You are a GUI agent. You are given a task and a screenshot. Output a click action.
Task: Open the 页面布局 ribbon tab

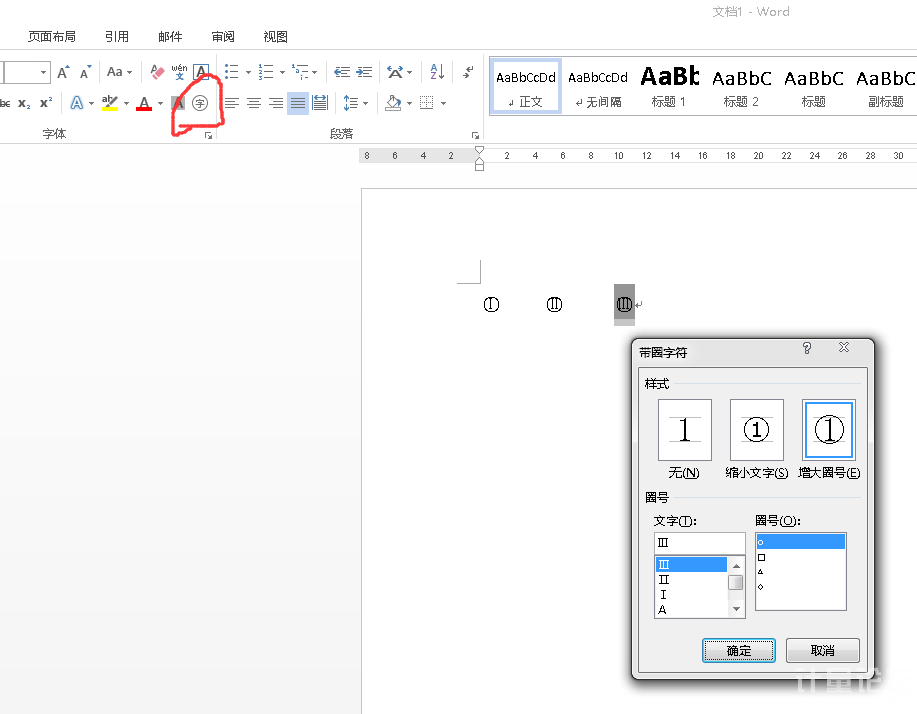click(52, 37)
